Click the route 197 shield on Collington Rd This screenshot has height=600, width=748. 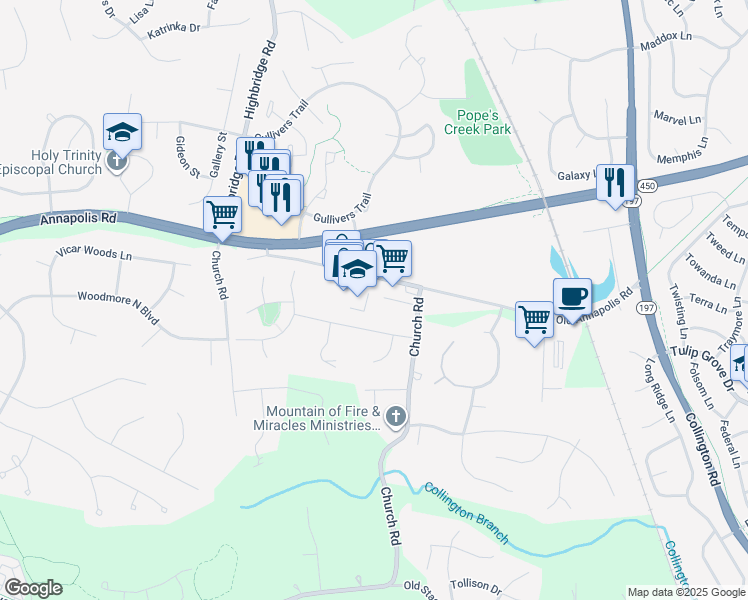[x=646, y=308]
